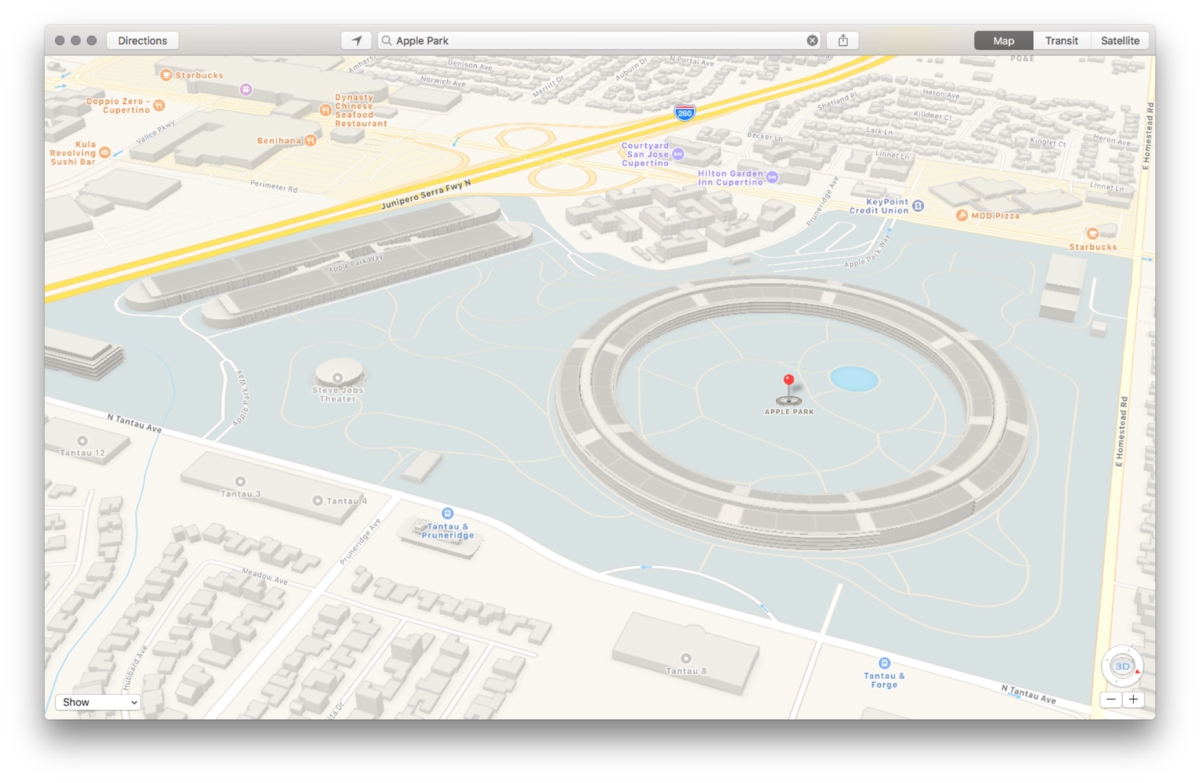This screenshot has height=783, width=1200.
Task: Click the purple movie theater marker
Action: click(x=246, y=89)
